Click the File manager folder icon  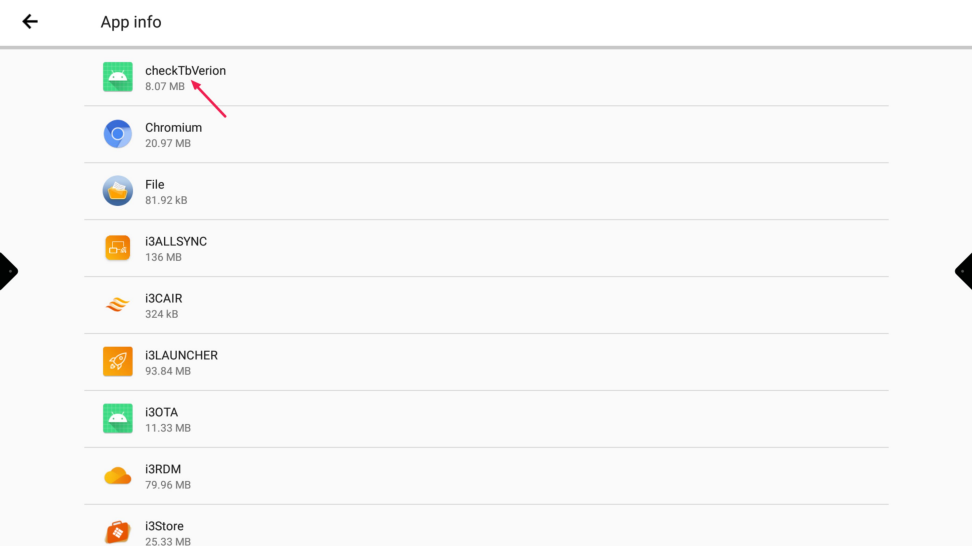pos(118,191)
